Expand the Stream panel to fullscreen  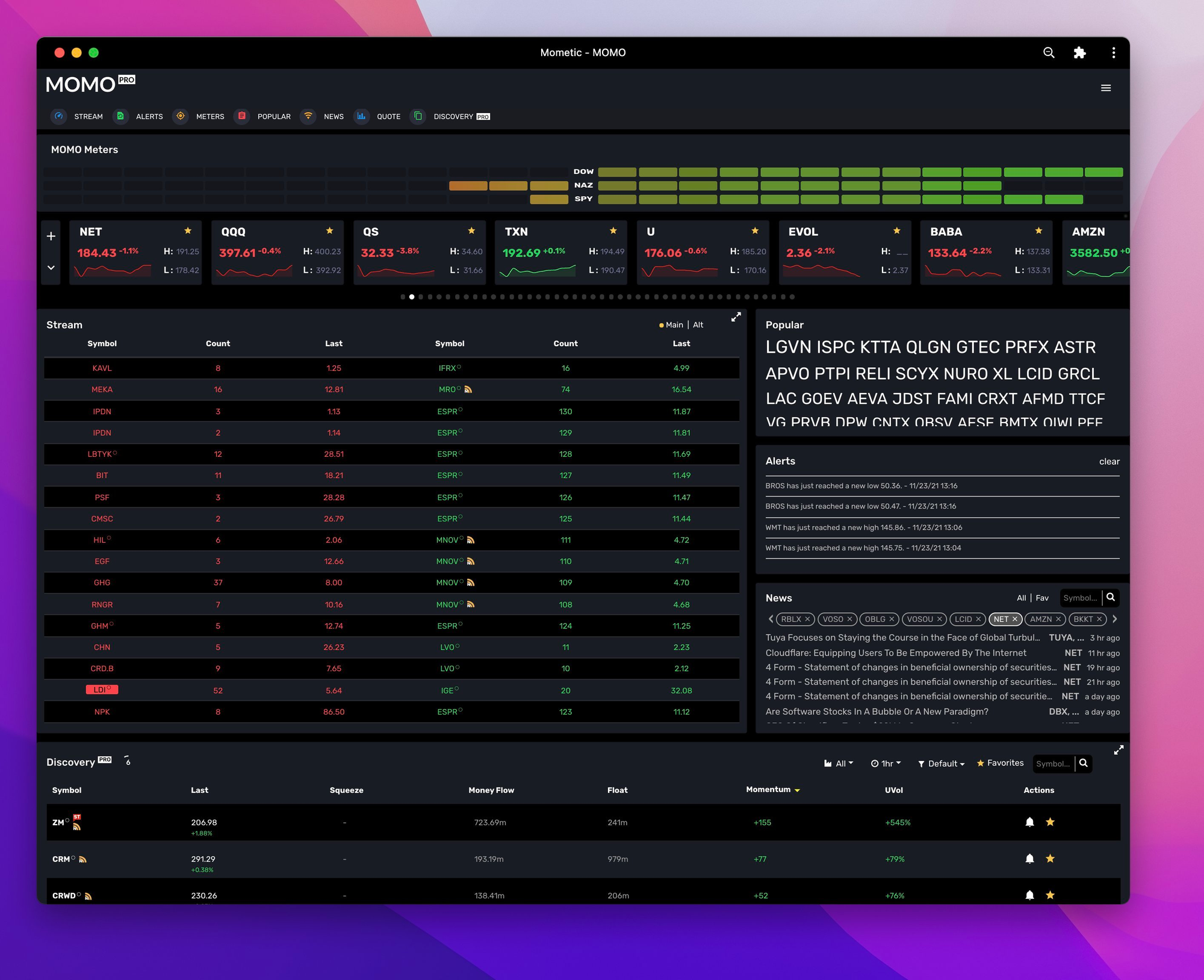click(736, 317)
